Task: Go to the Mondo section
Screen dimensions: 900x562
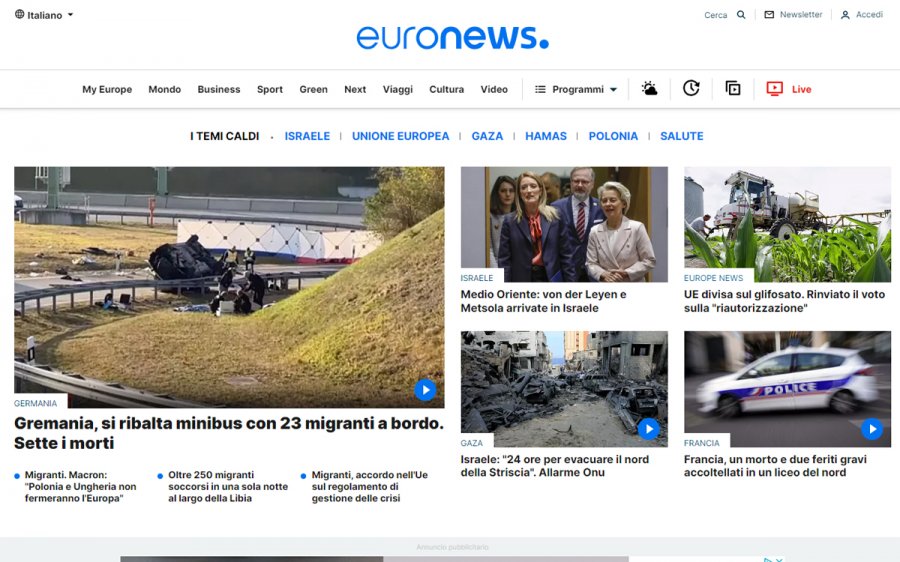Action: point(165,90)
